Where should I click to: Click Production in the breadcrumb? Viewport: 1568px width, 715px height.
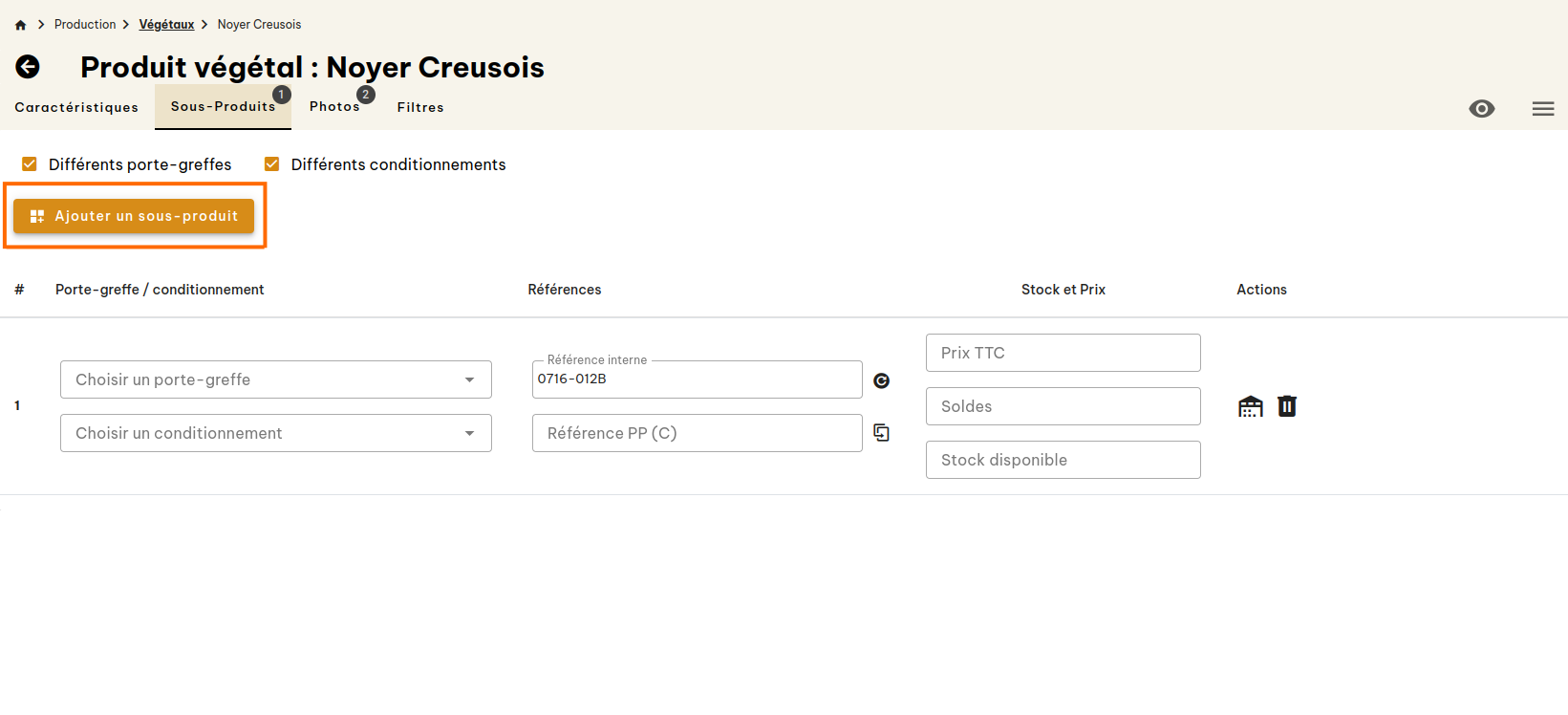[x=85, y=24]
